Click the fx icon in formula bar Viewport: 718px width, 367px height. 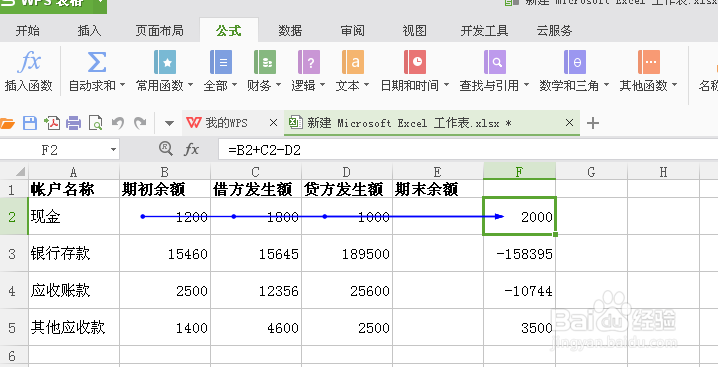191,149
